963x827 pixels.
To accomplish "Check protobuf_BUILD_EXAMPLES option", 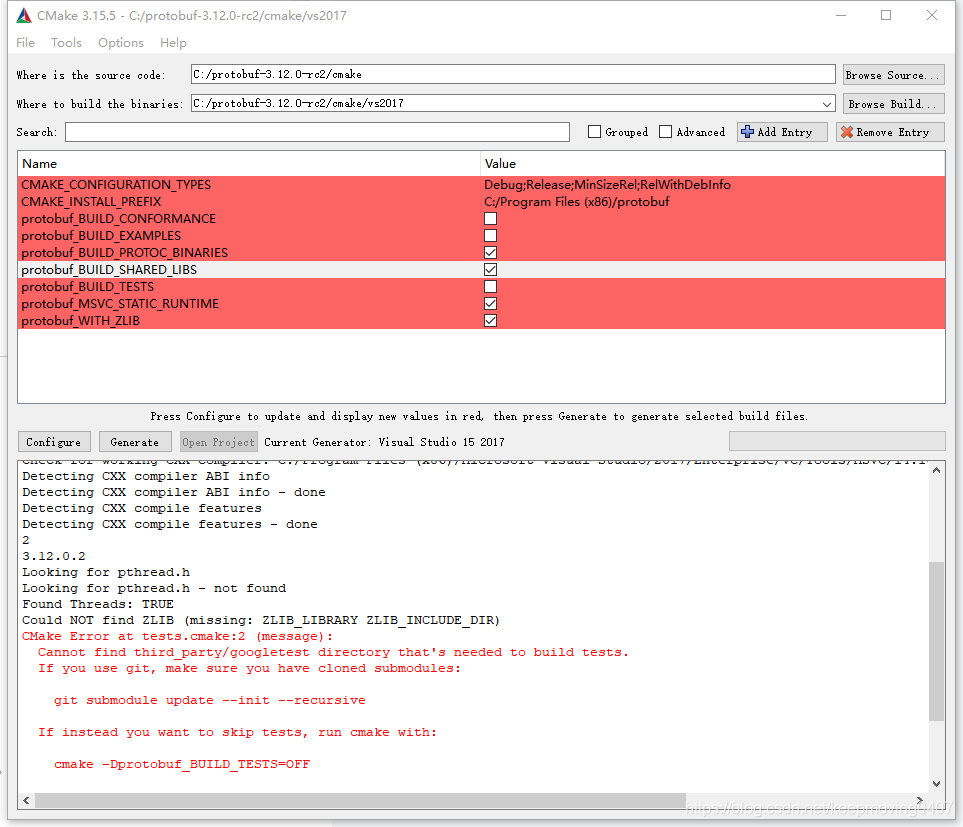I will pyautogui.click(x=491, y=236).
